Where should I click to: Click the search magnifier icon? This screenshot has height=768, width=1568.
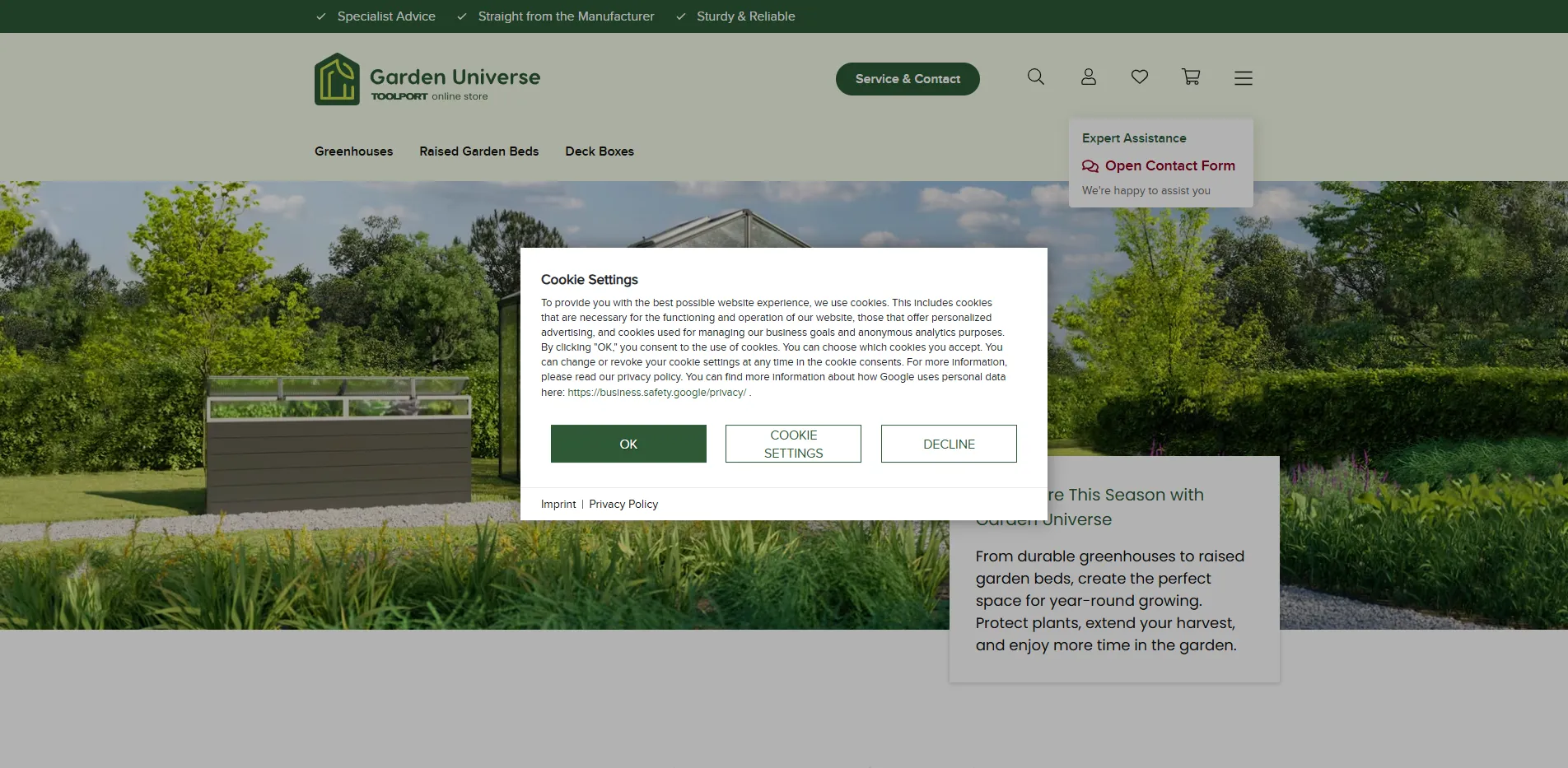tap(1035, 77)
